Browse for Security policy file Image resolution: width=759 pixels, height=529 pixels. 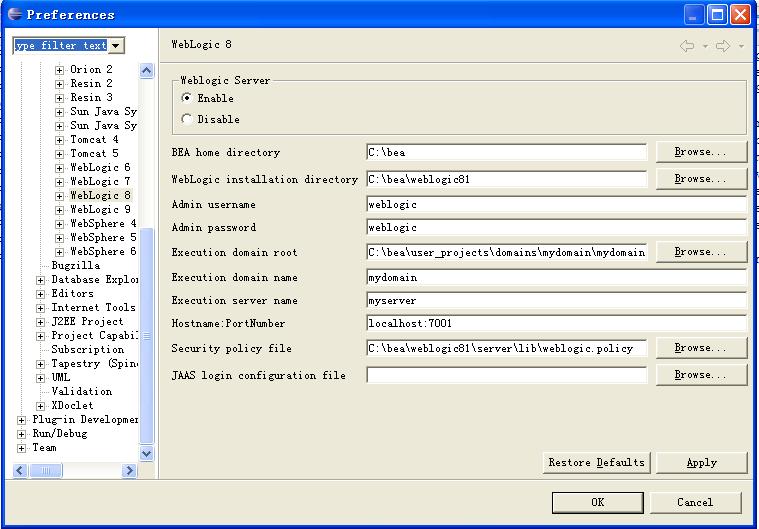(701, 348)
